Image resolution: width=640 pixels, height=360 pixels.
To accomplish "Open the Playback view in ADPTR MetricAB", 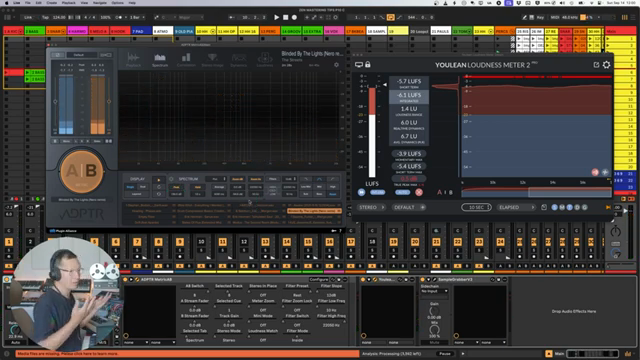I will point(133,60).
